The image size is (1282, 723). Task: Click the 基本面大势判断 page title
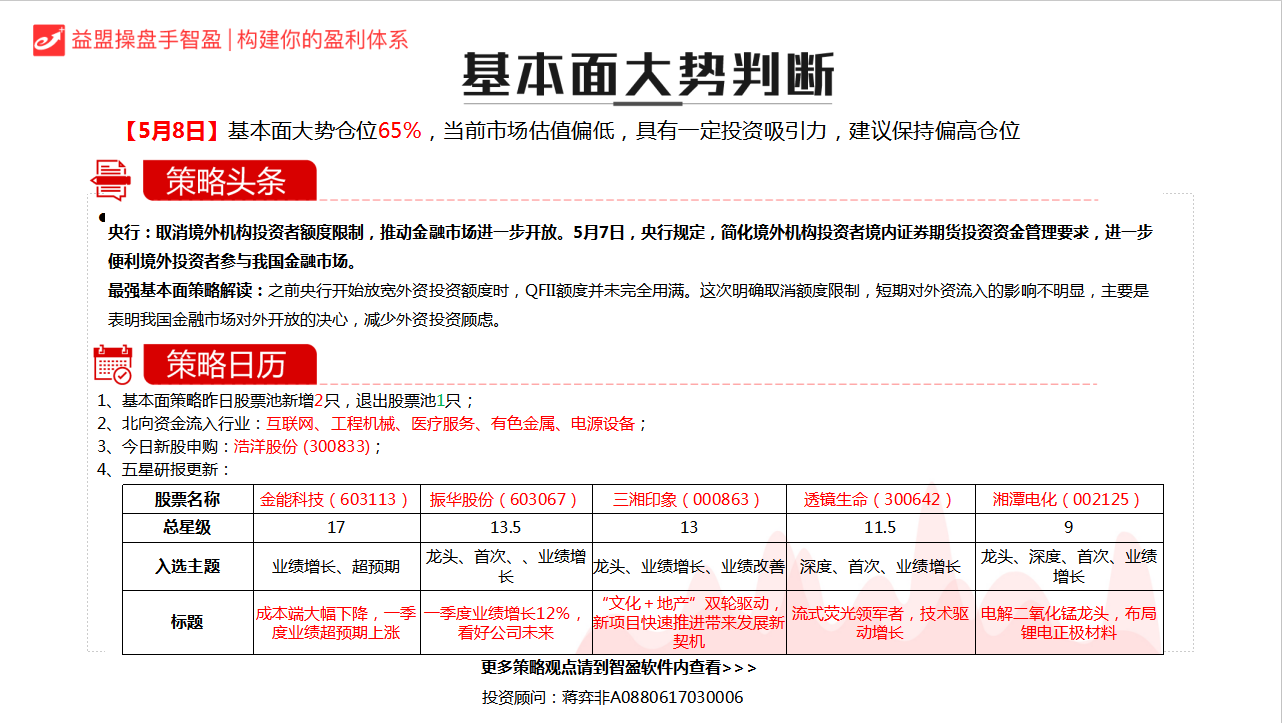point(647,75)
